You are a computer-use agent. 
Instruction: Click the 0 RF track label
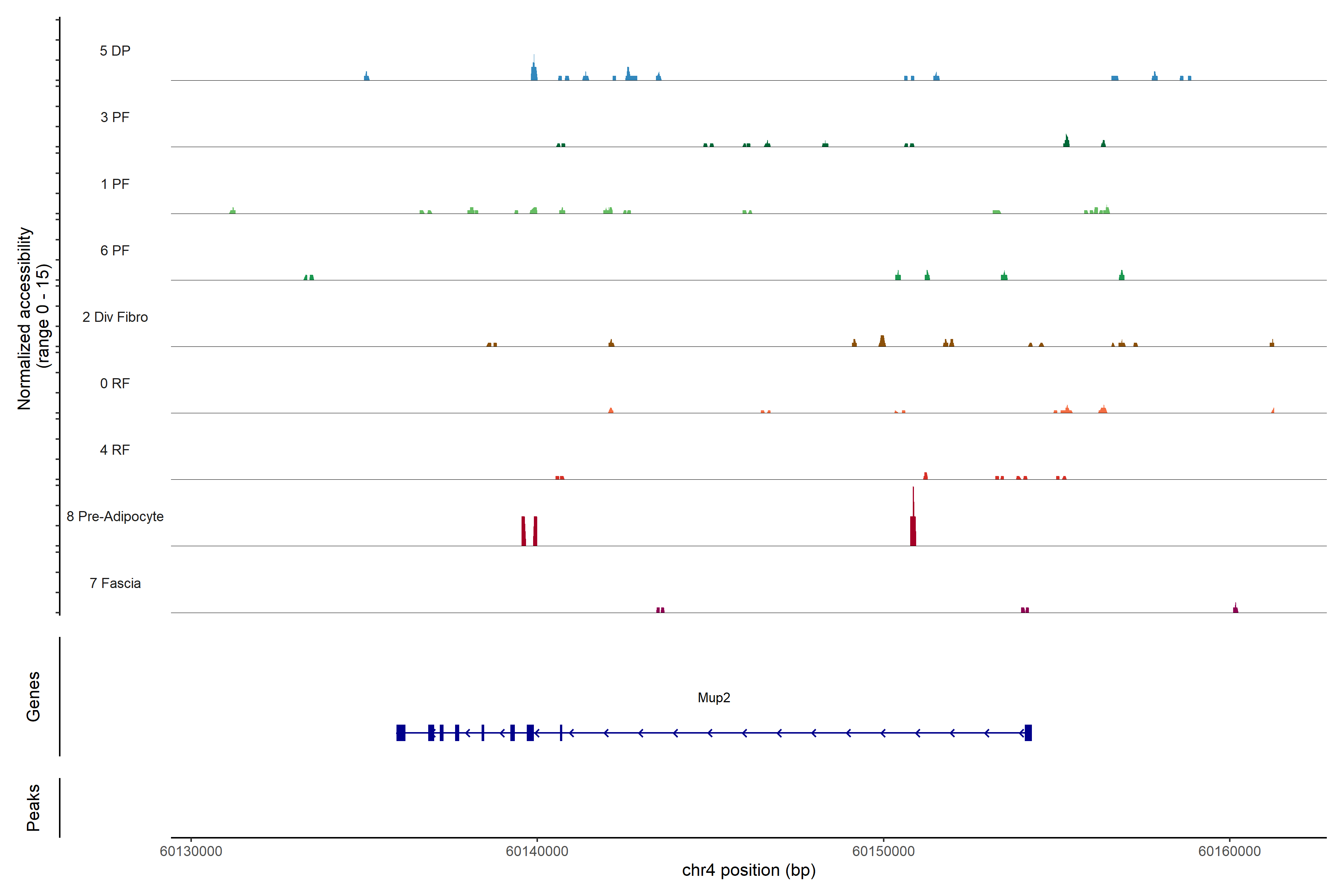tap(115, 383)
